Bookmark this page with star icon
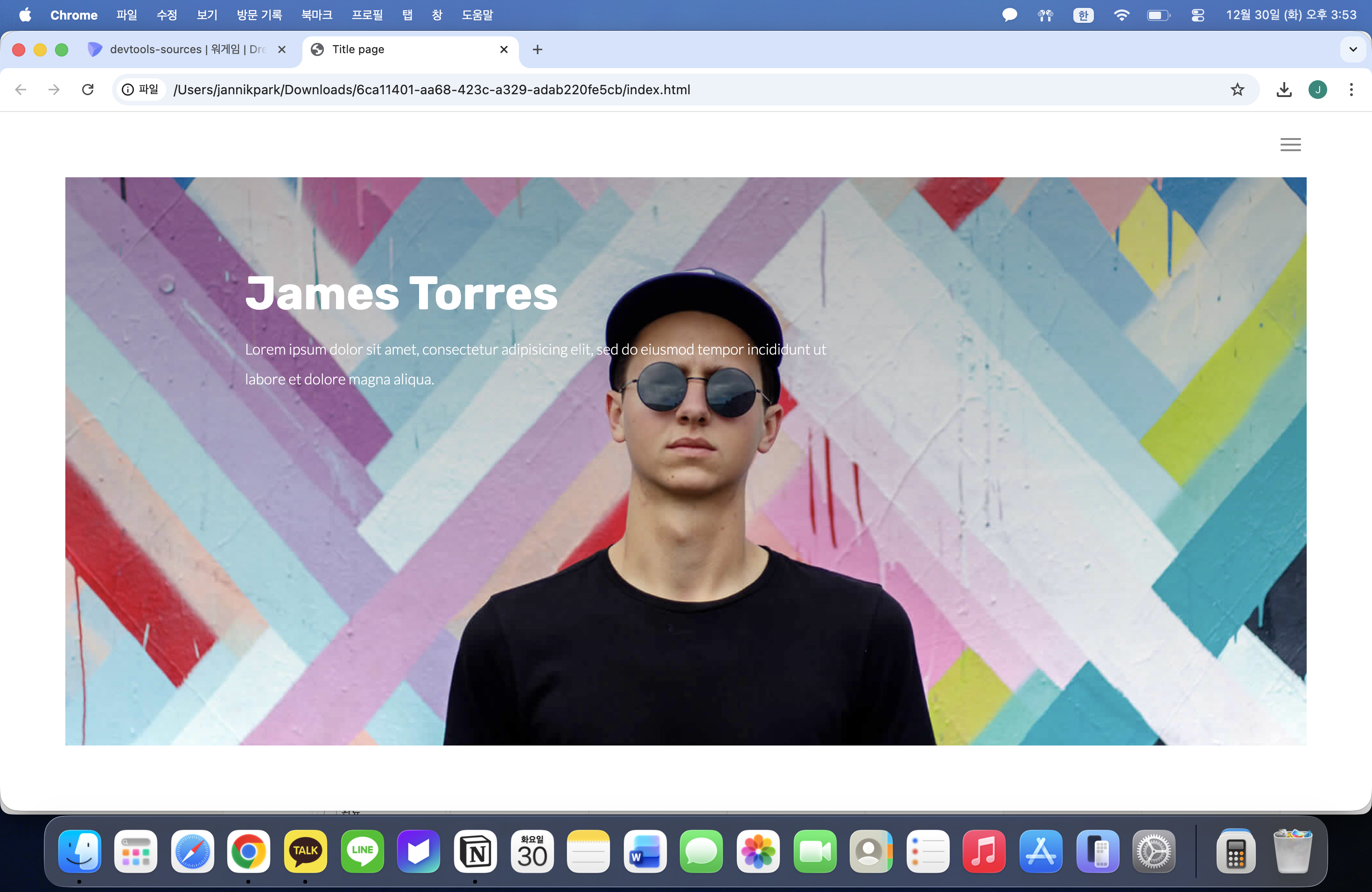The width and height of the screenshot is (1372, 892). coord(1237,90)
